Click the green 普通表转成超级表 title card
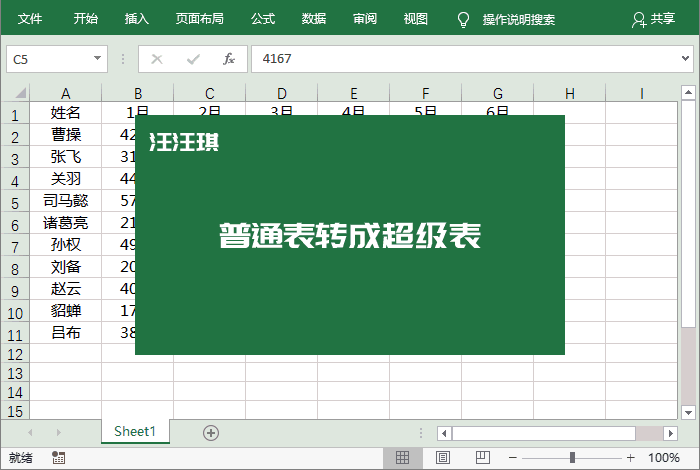 pos(350,235)
